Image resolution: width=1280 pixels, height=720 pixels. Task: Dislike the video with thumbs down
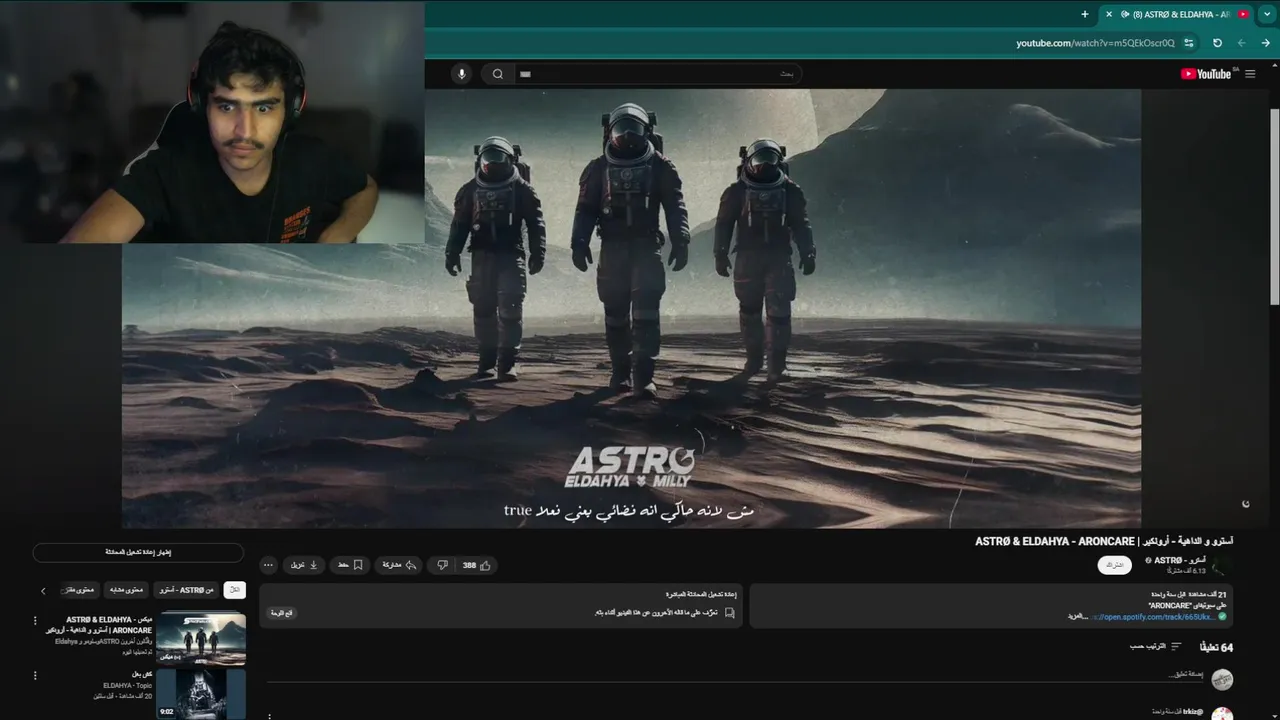coord(442,565)
